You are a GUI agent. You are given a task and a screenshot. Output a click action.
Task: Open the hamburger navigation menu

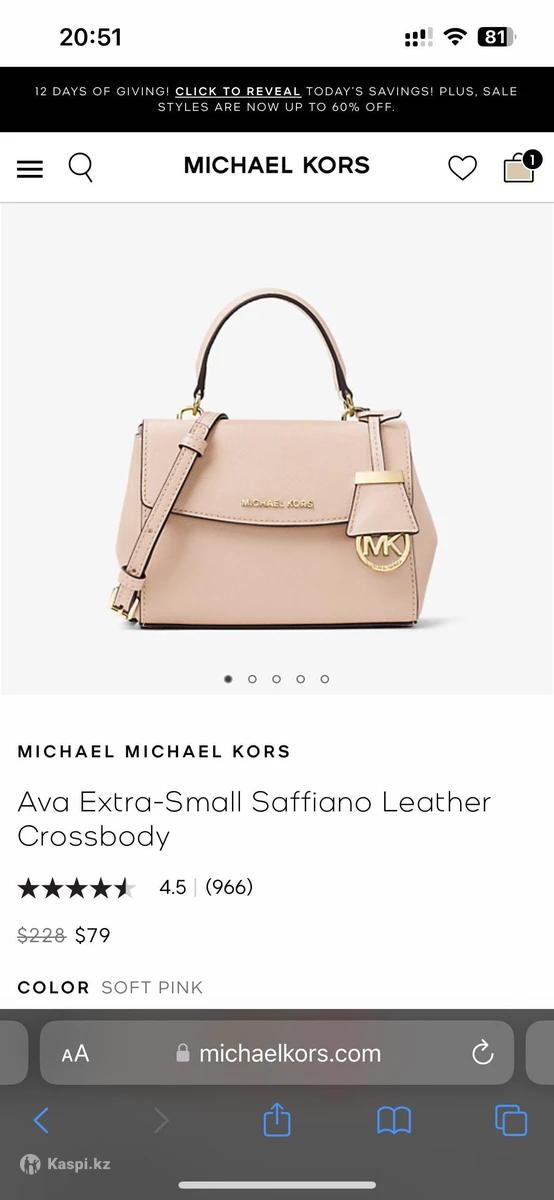pyautogui.click(x=30, y=168)
